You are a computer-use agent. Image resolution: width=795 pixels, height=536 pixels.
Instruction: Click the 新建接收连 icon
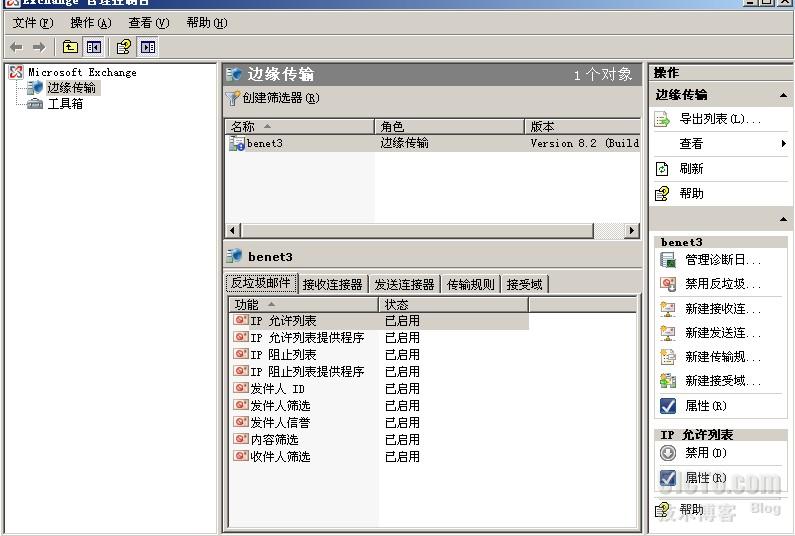pyautogui.click(x=668, y=309)
